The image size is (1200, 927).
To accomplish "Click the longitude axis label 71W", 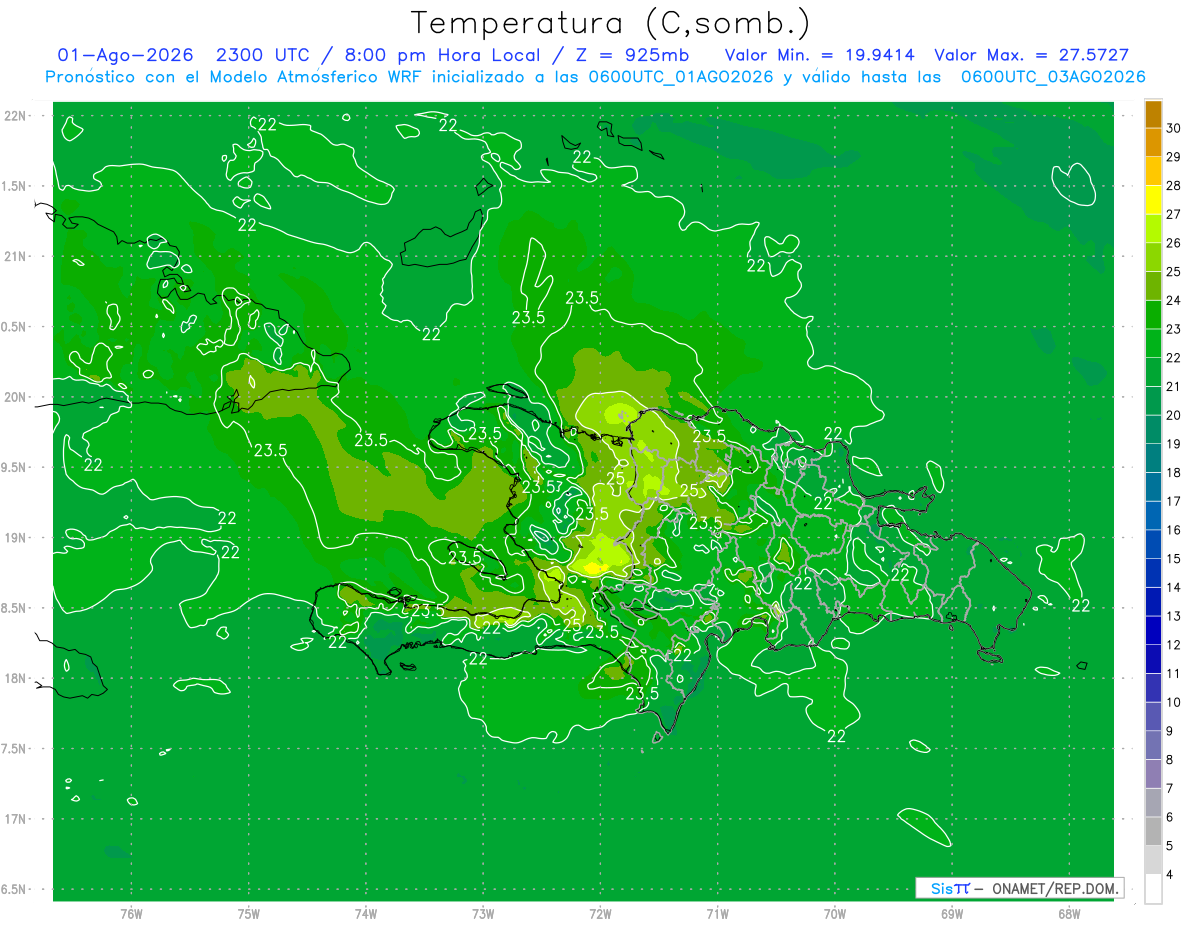I will 717,914.
